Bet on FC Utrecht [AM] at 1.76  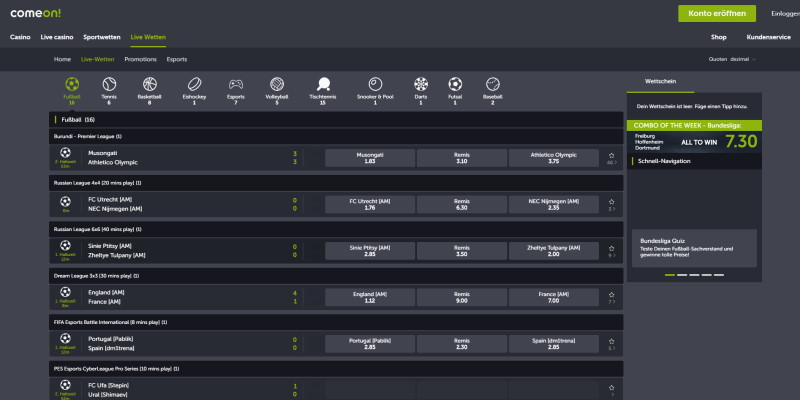coord(370,204)
